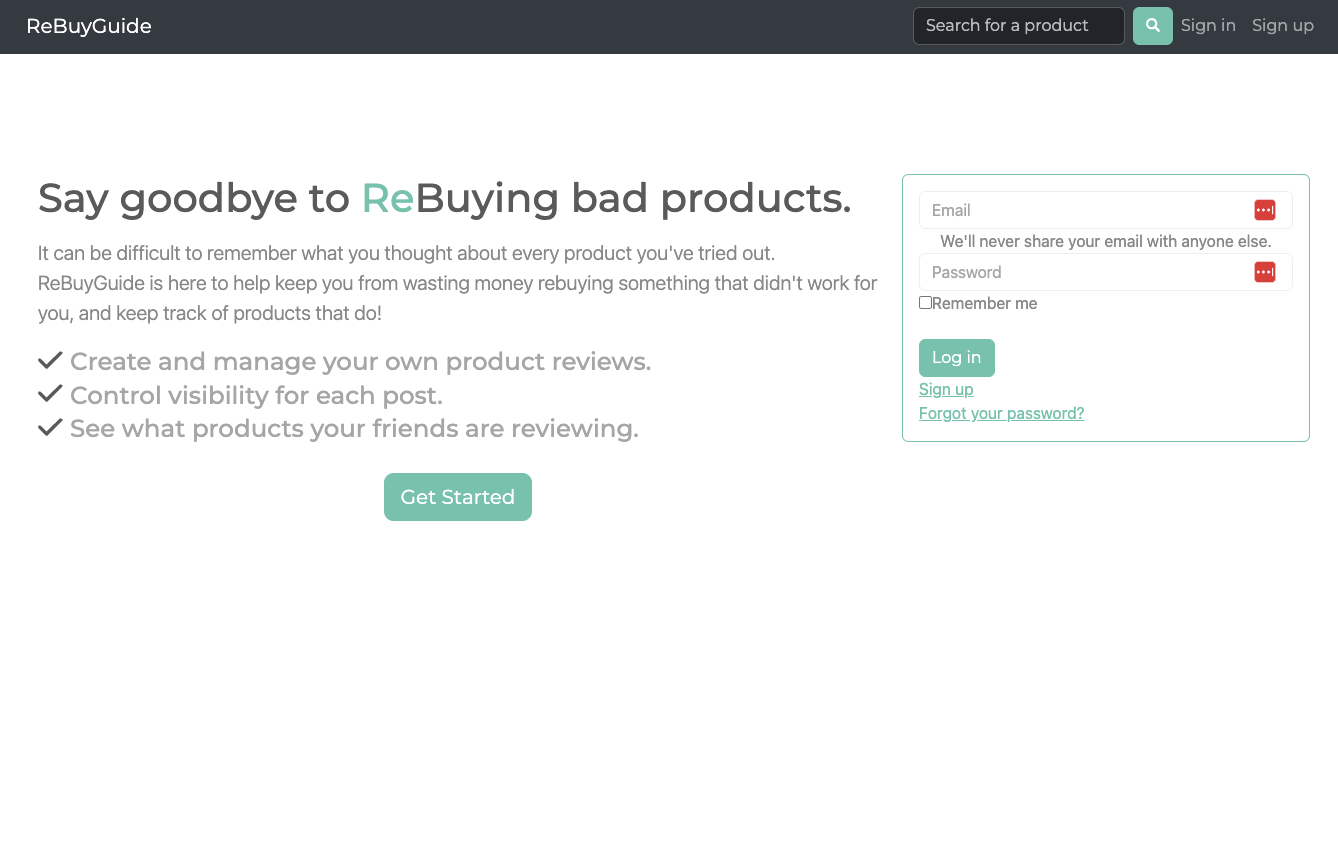Click the checkmark beside 'Create and manage'
1338x843 pixels.
(x=50, y=361)
